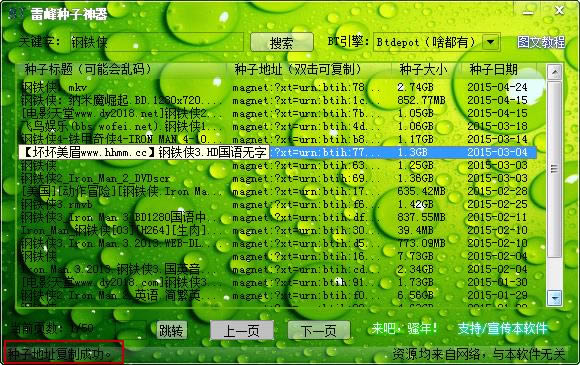This screenshot has width=580, height=365.
Task: Select the 飞鸟娱乐(bbs.wofei.net) row
Action: coord(276,126)
